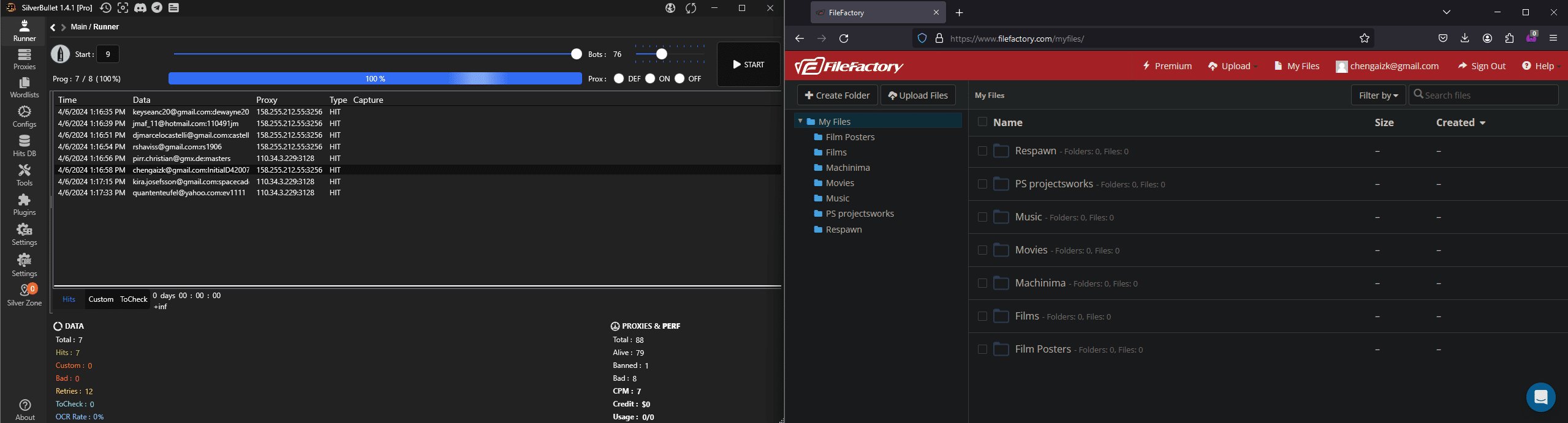
Task: Click the START button in SilverBullet
Action: (x=749, y=64)
